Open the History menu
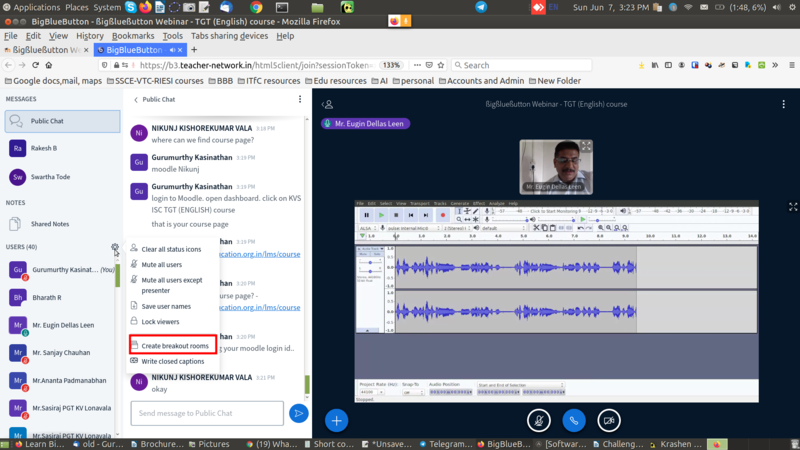 pos(90,36)
